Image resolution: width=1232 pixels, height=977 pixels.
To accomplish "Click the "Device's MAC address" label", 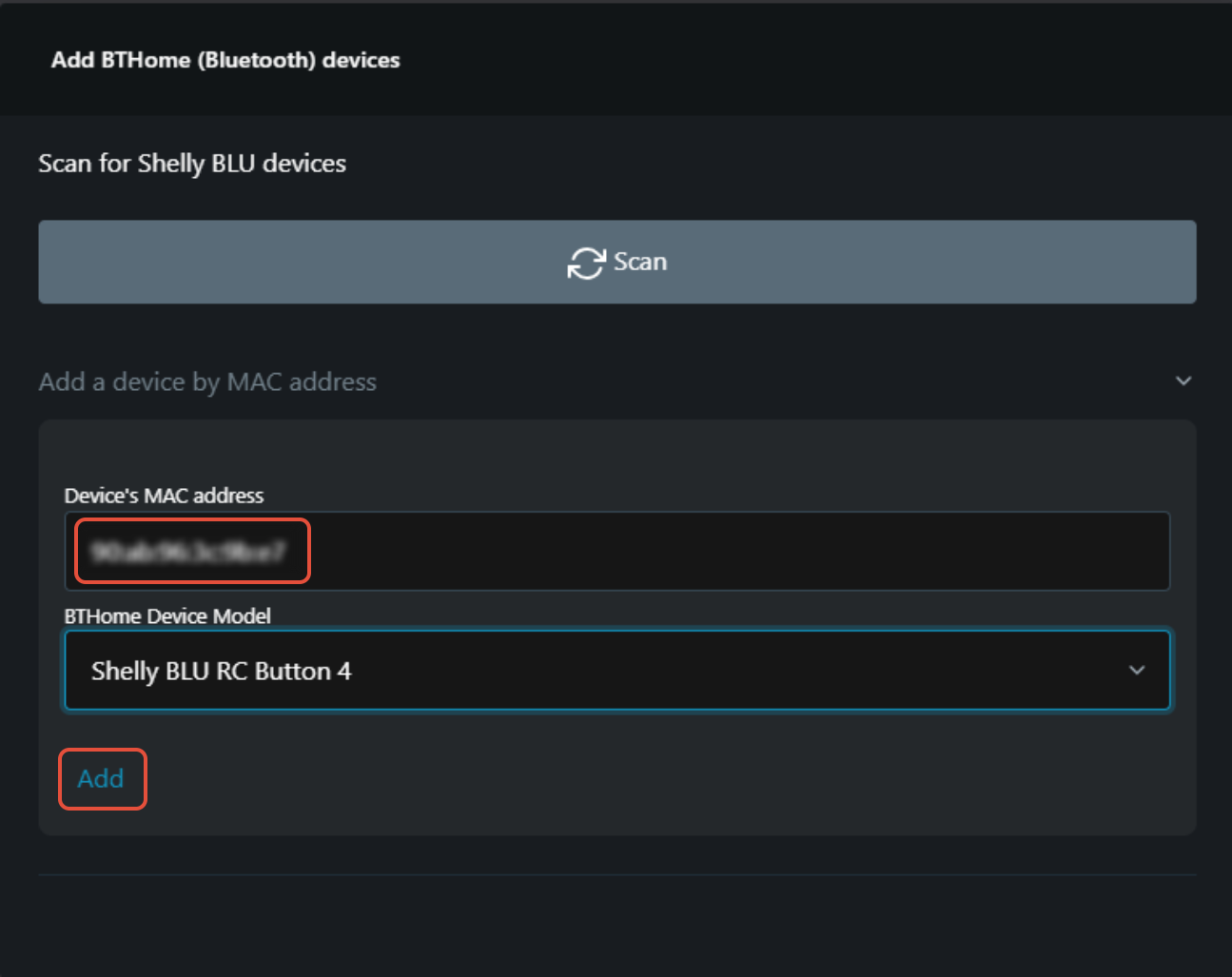I will [x=164, y=496].
